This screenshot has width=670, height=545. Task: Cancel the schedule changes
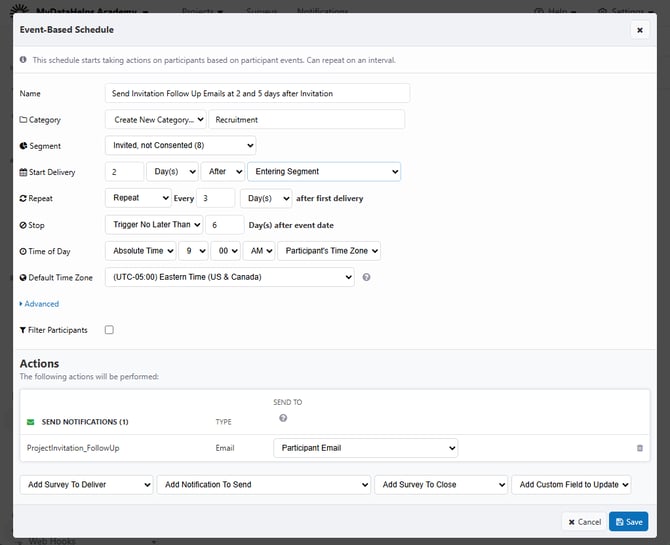583,522
